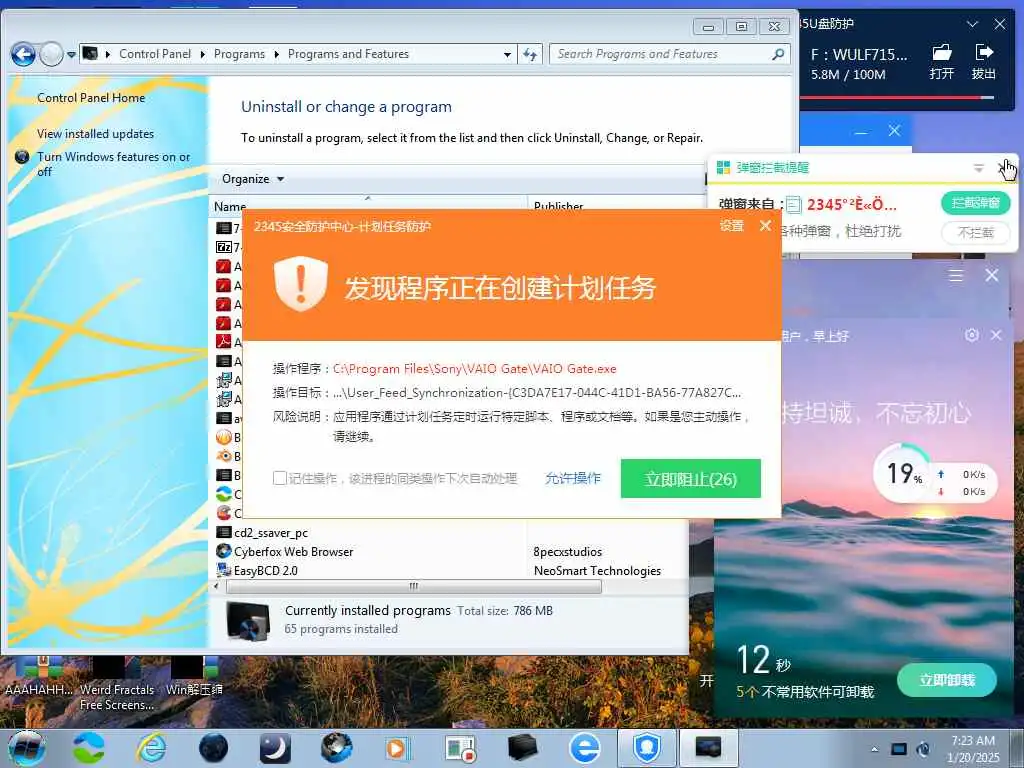Click the 8pecxstudios publisher cell

[x=568, y=552]
